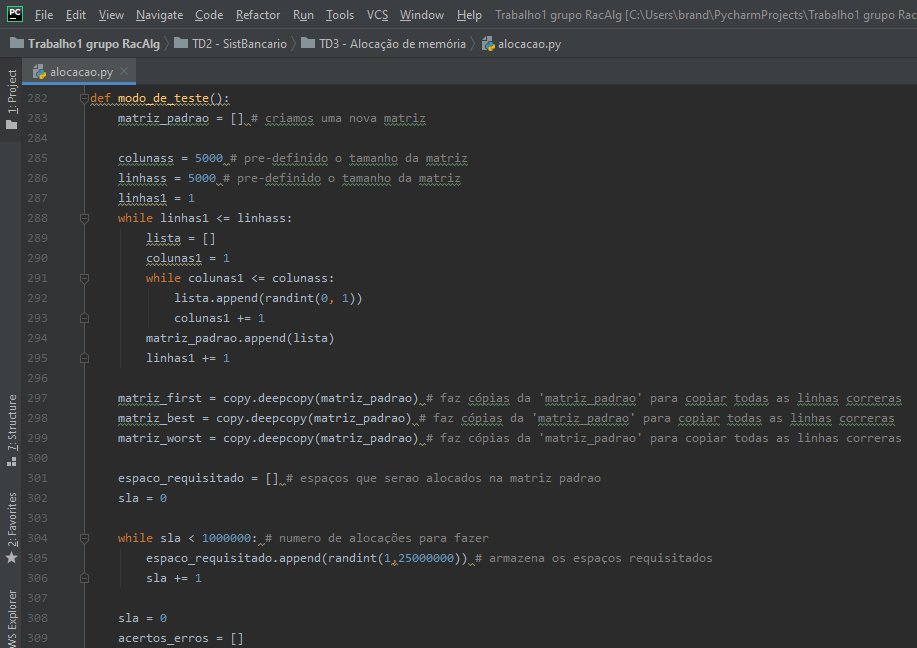The width and height of the screenshot is (917, 648).
Task: Open the Navigate menu
Action: coord(159,15)
